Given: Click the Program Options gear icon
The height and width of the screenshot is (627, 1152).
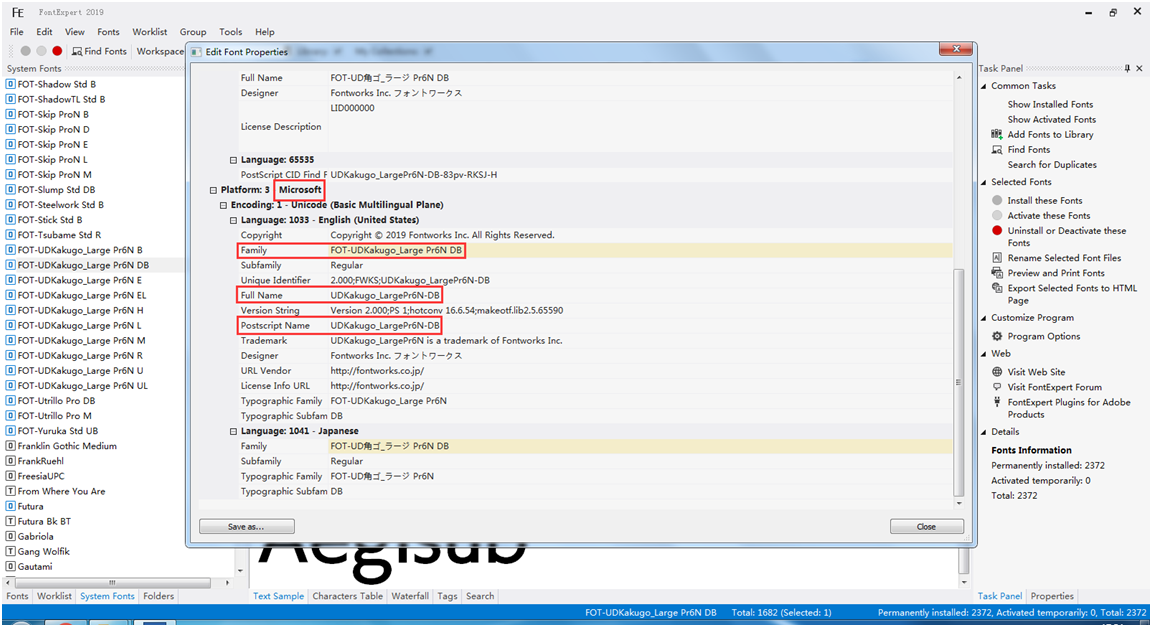Looking at the screenshot, I should point(997,336).
